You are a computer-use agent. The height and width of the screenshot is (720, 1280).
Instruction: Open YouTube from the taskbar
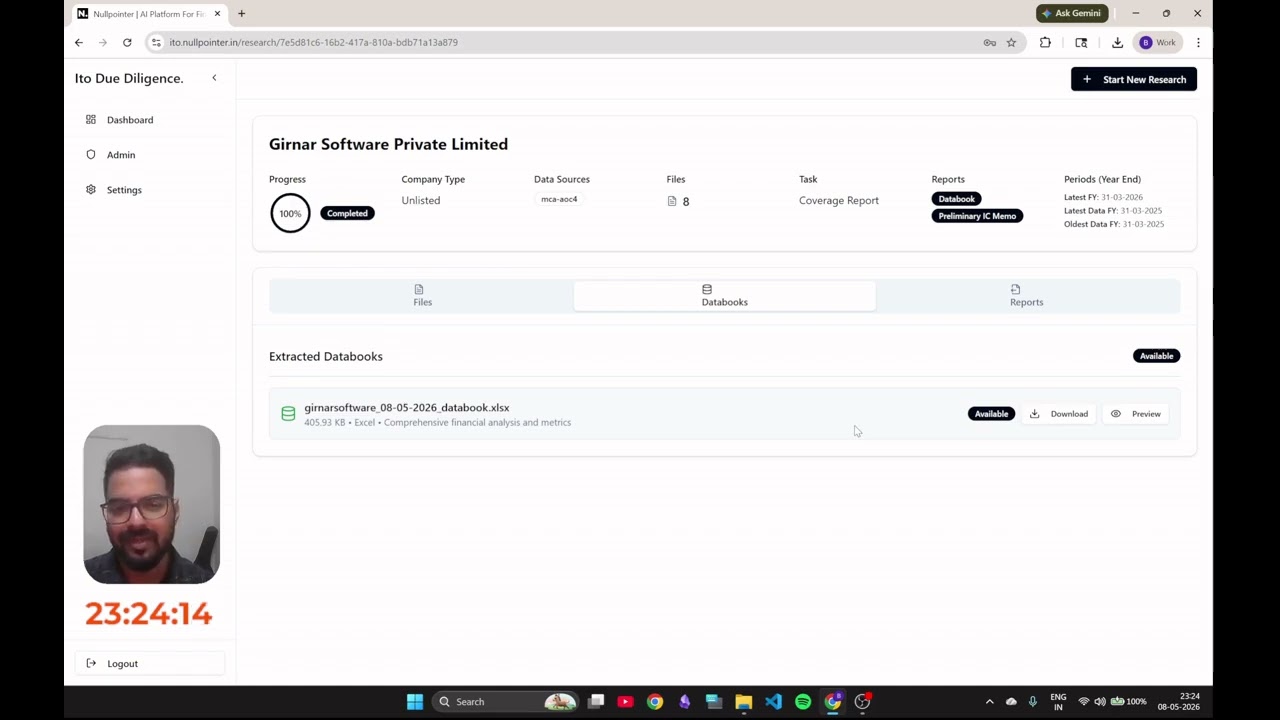pyautogui.click(x=625, y=702)
